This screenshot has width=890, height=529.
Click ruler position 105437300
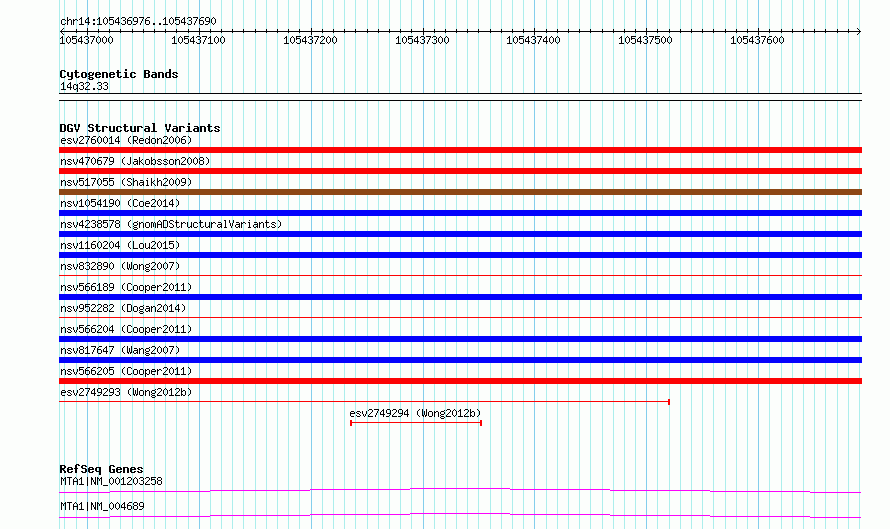coord(422,40)
